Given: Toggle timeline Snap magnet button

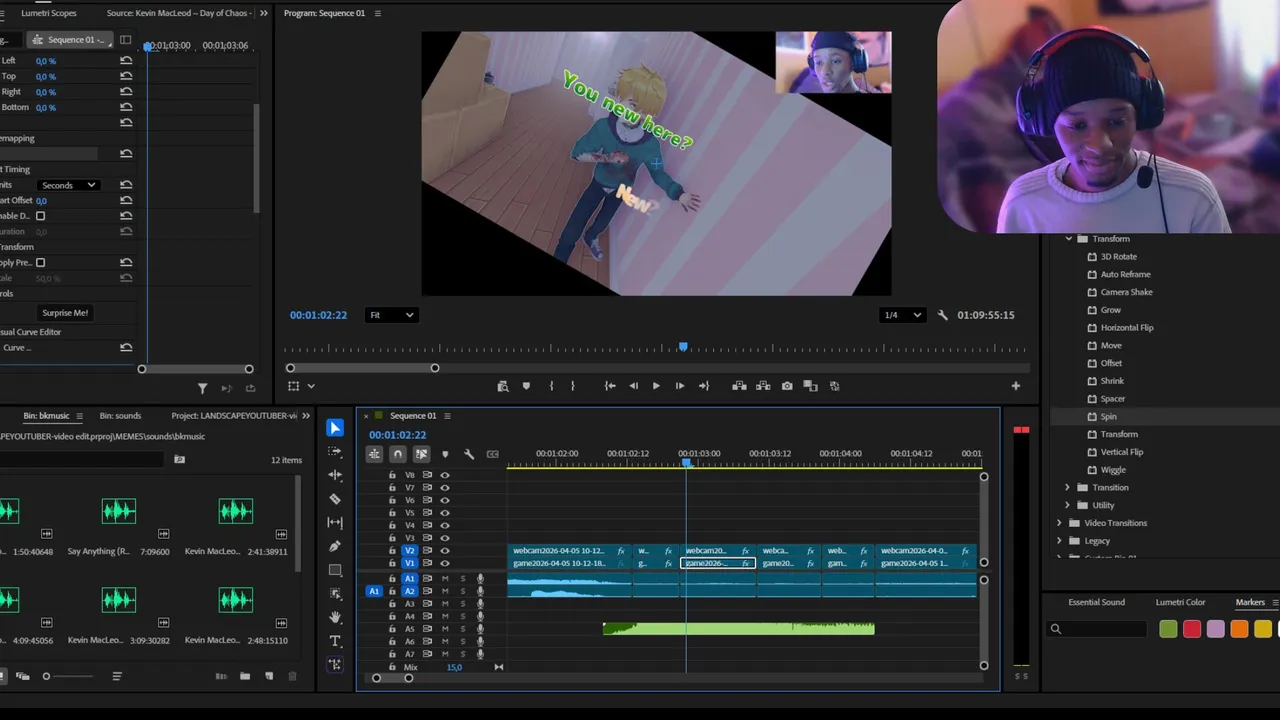Looking at the screenshot, I should [398, 454].
